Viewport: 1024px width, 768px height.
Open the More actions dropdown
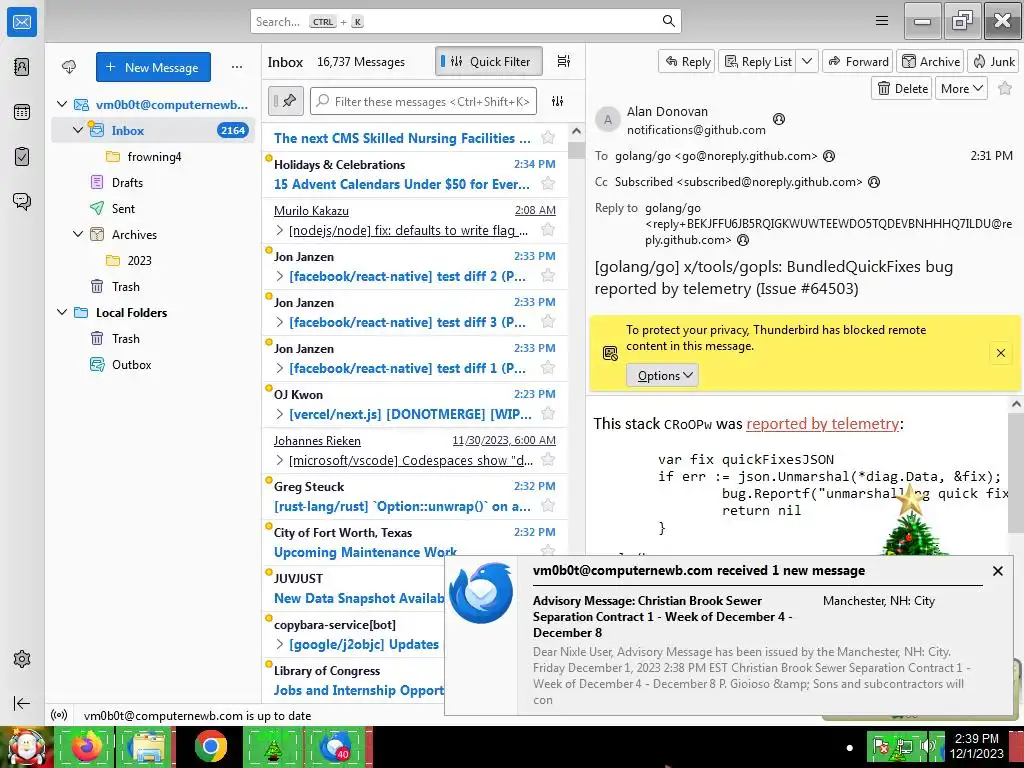[x=961, y=88]
